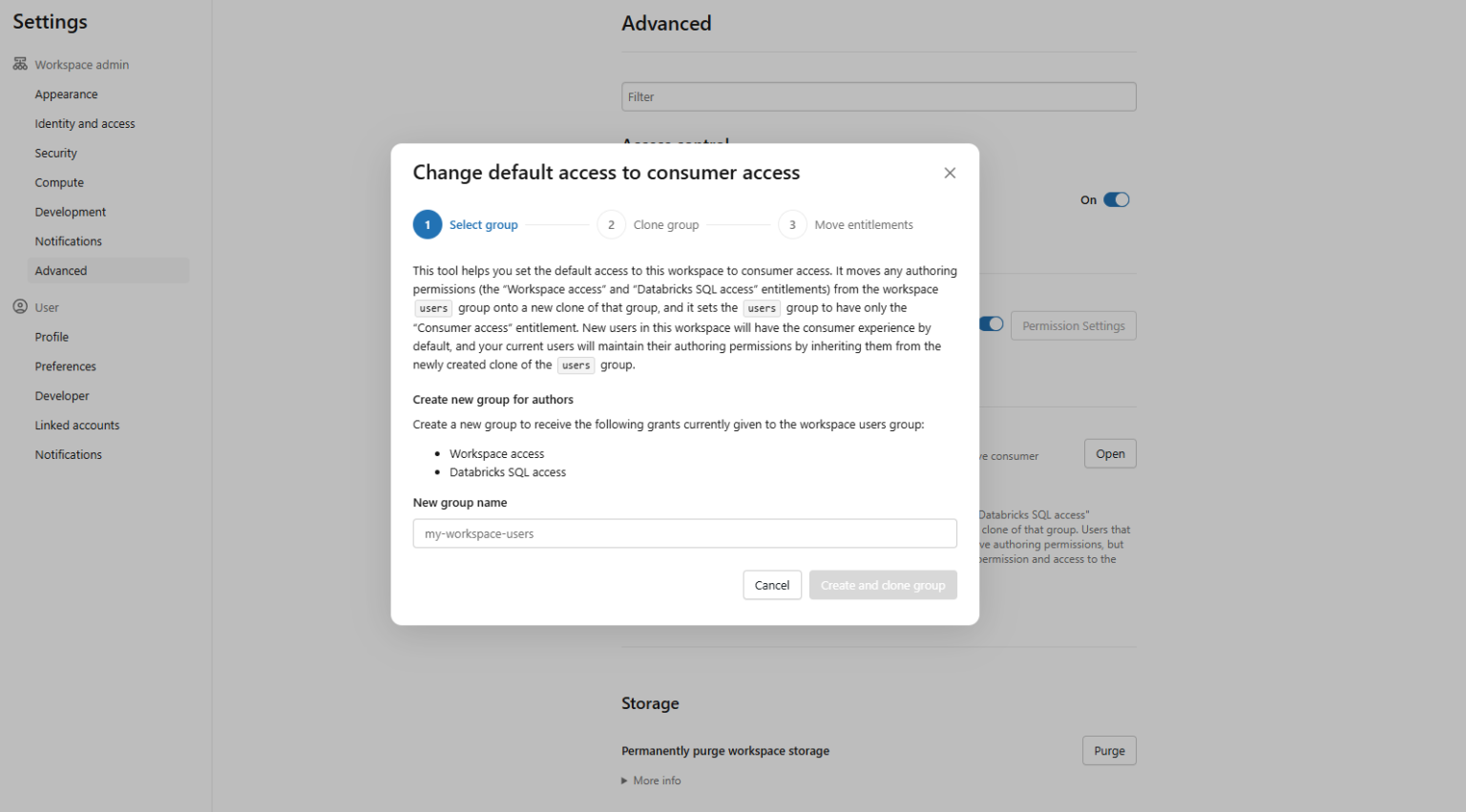Screen dimensions: 1466x812
Task: Open Identity and access settings
Action: 85,123
